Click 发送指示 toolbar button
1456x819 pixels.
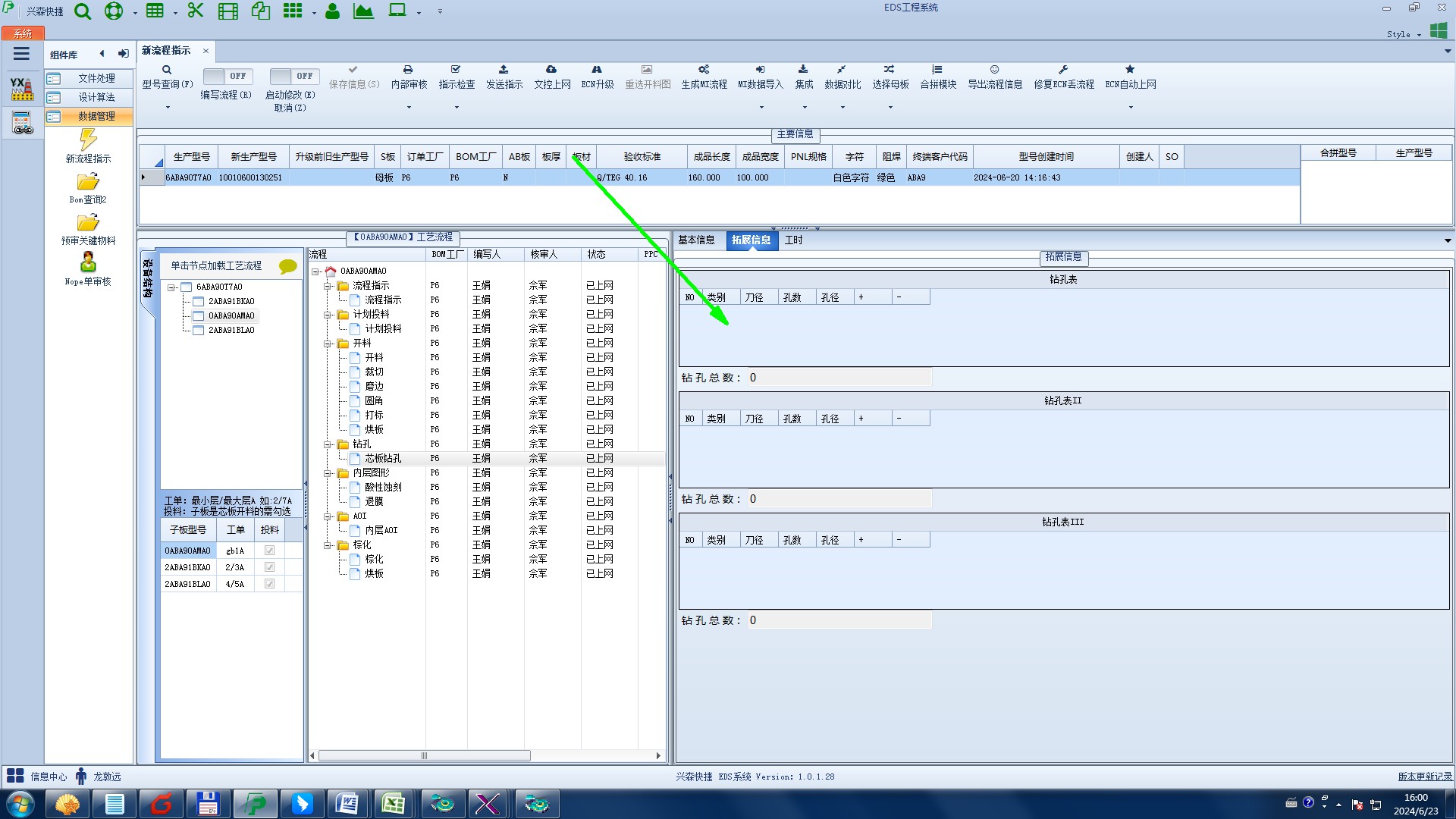pos(504,77)
